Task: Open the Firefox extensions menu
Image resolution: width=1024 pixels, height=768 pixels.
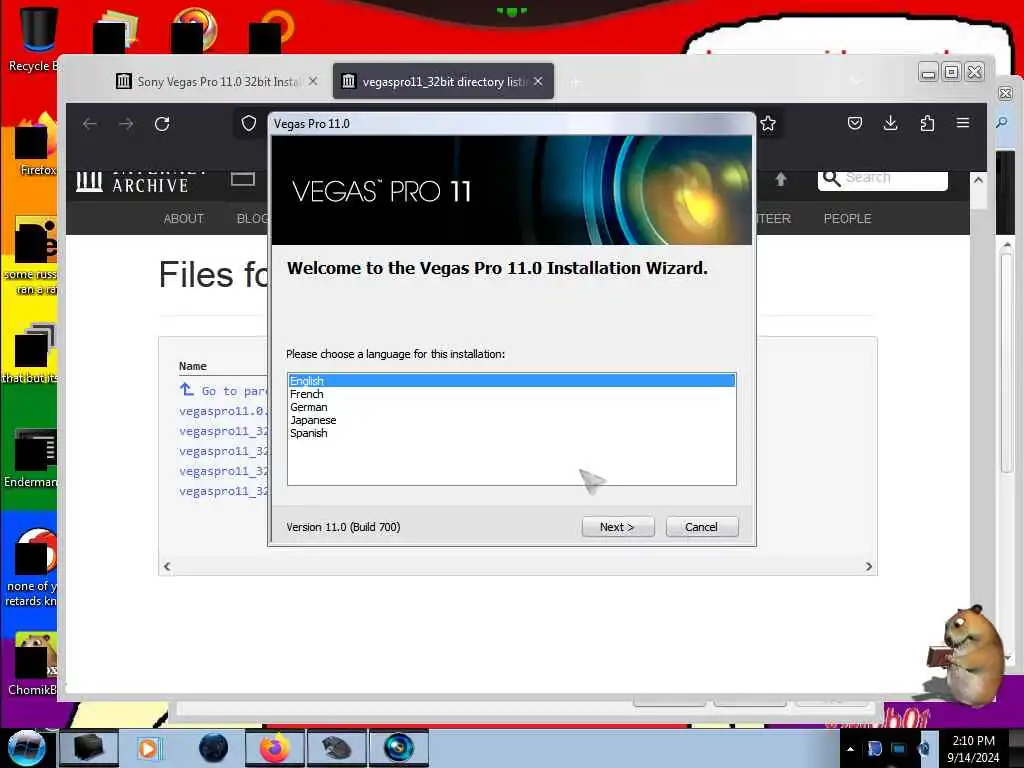Action: 927,123
